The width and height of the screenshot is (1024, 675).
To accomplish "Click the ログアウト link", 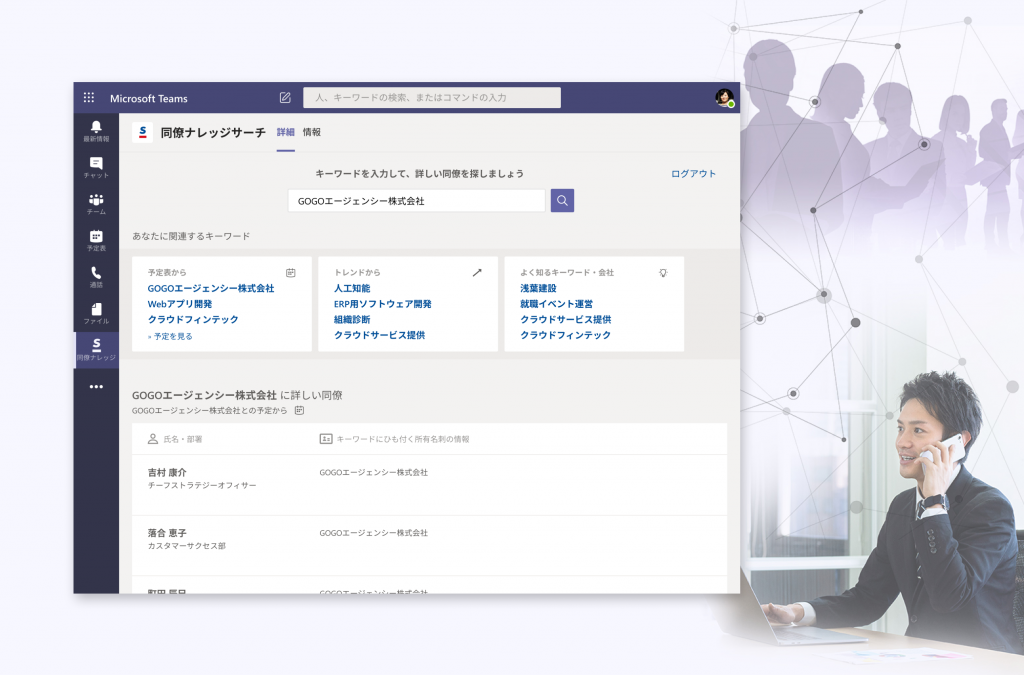I will pos(694,174).
